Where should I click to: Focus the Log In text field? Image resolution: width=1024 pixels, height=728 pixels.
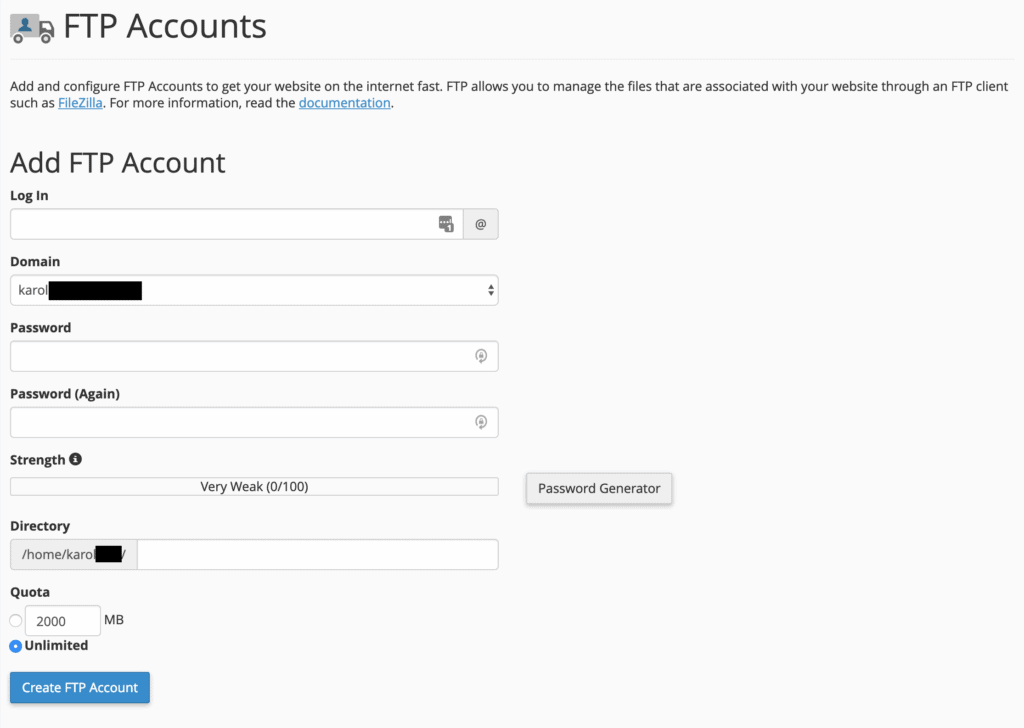[220, 225]
